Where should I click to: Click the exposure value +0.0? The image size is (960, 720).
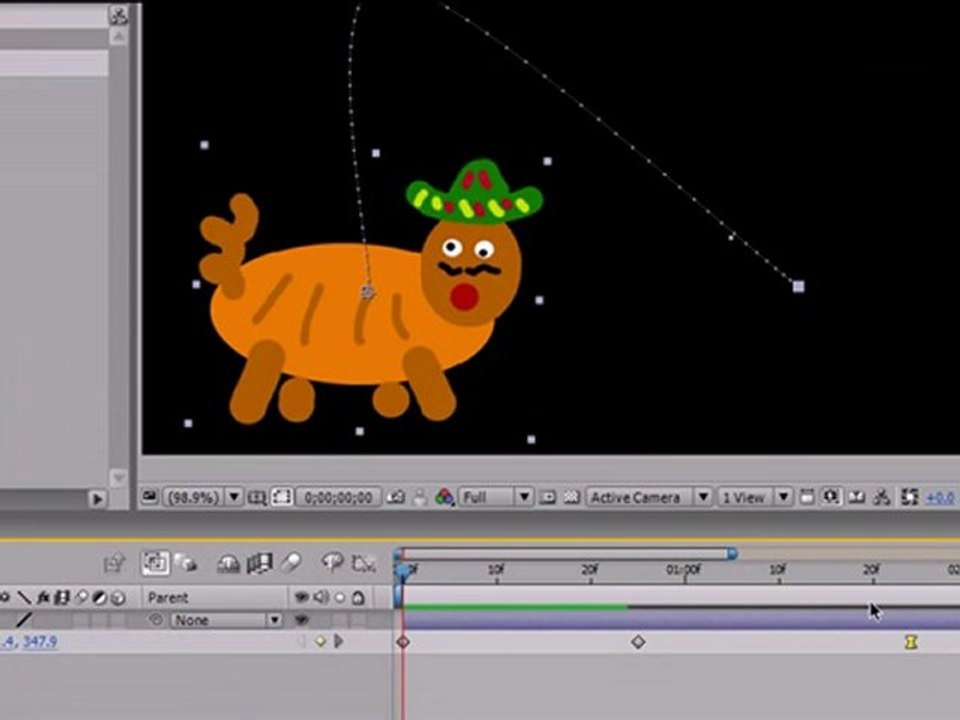940,498
